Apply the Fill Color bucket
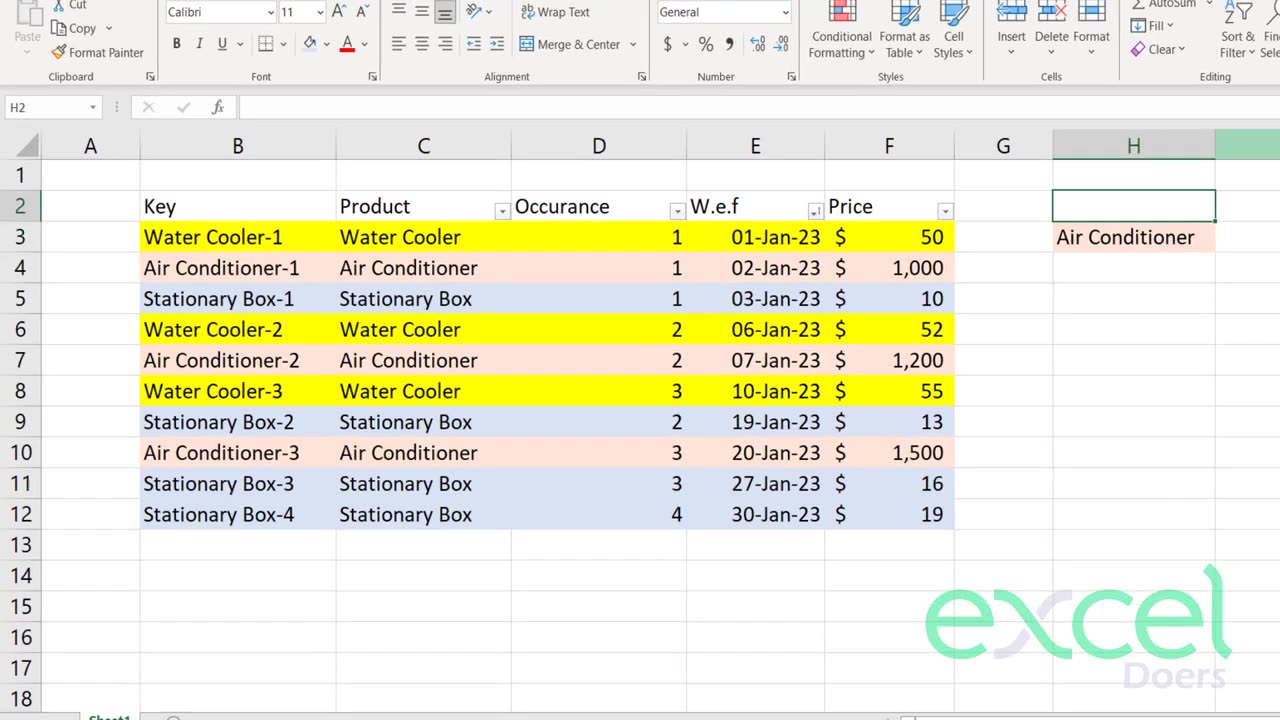The height and width of the screenshot is (720, 1280). (x=310, y=44)
